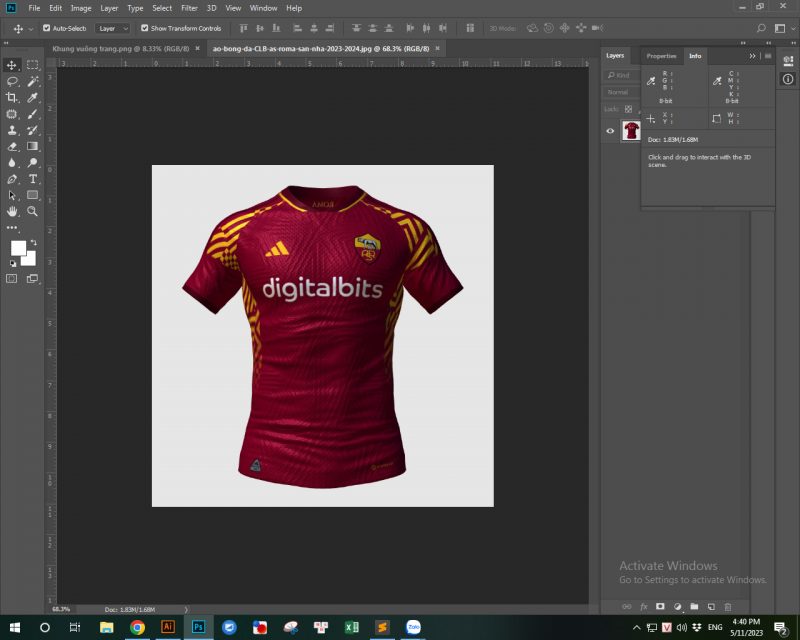Click the zoom percentage field 68.3%

point(61,609)
